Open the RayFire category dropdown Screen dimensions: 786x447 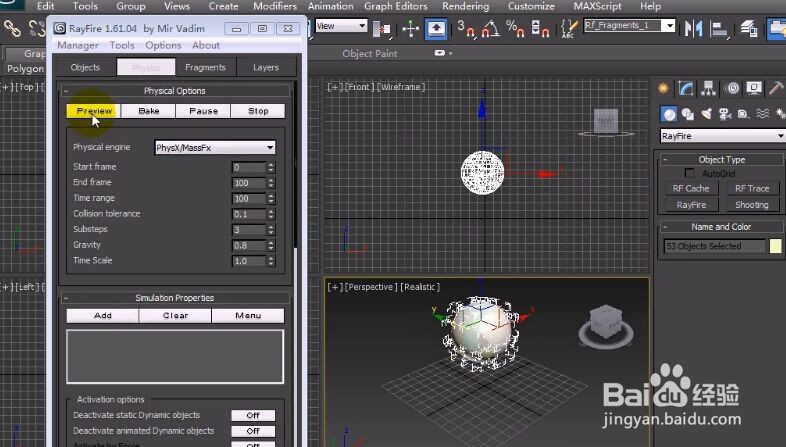coord(723,136)
